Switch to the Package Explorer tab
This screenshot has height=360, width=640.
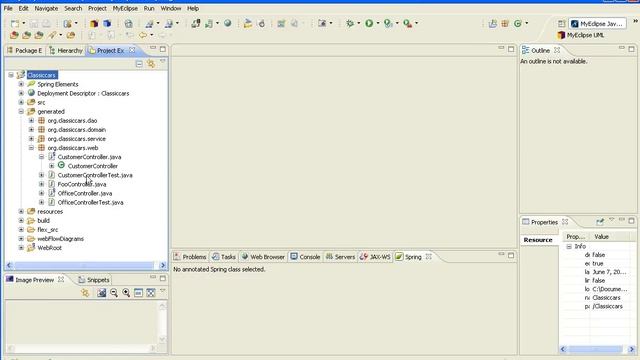tap(24, 51)
